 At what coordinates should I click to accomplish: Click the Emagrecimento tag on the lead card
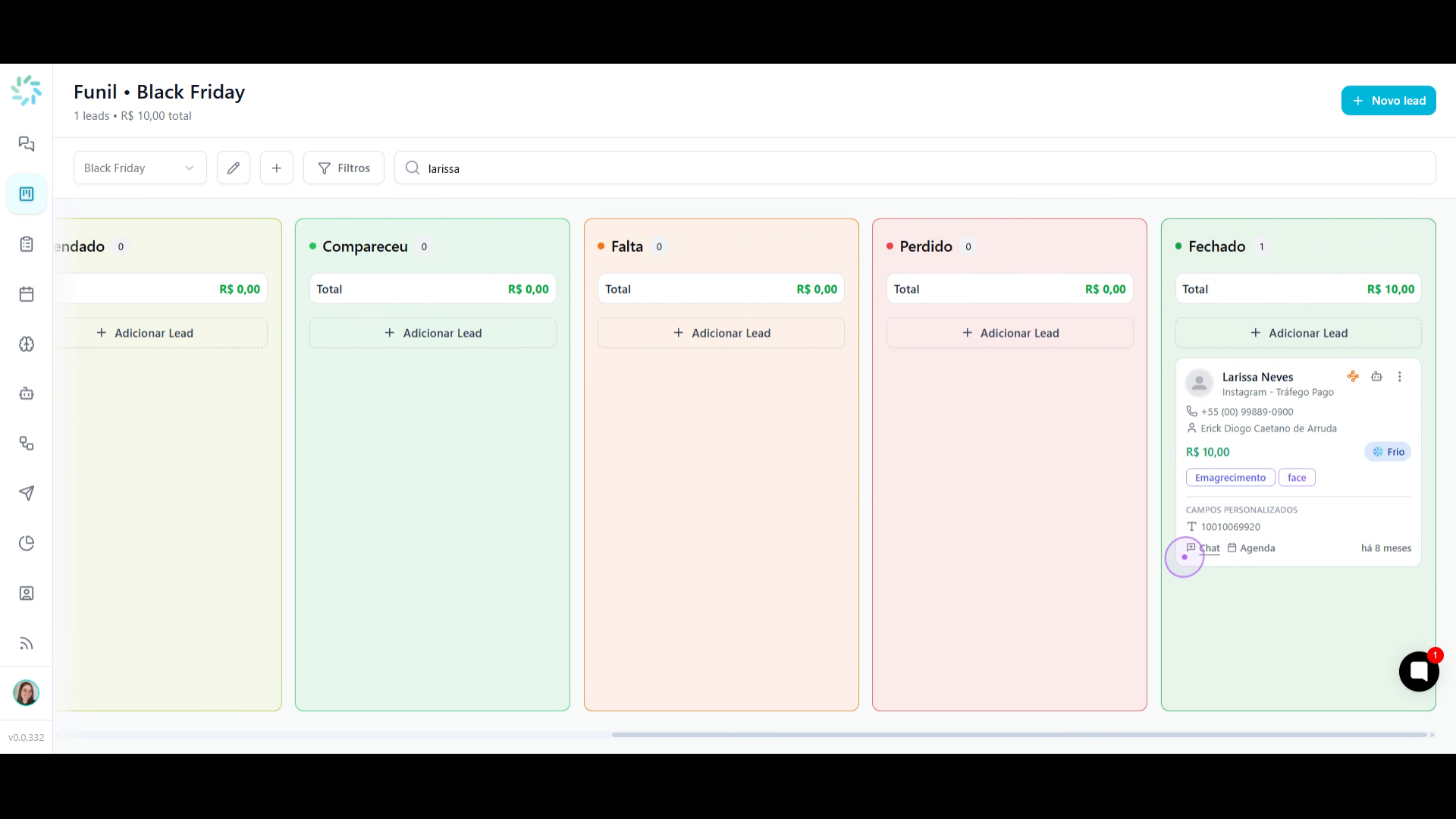pyautogui.click(x=1230, y=478)
